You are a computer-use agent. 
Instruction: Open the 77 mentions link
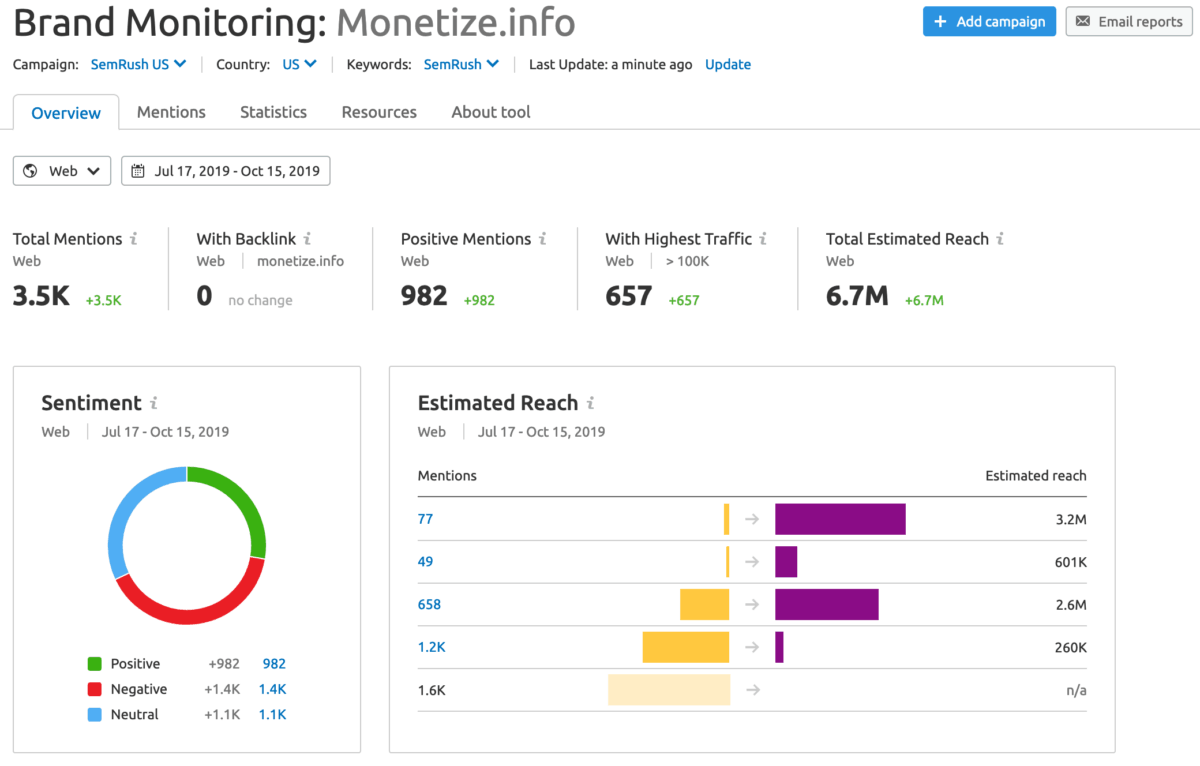[x=425, y=519]
